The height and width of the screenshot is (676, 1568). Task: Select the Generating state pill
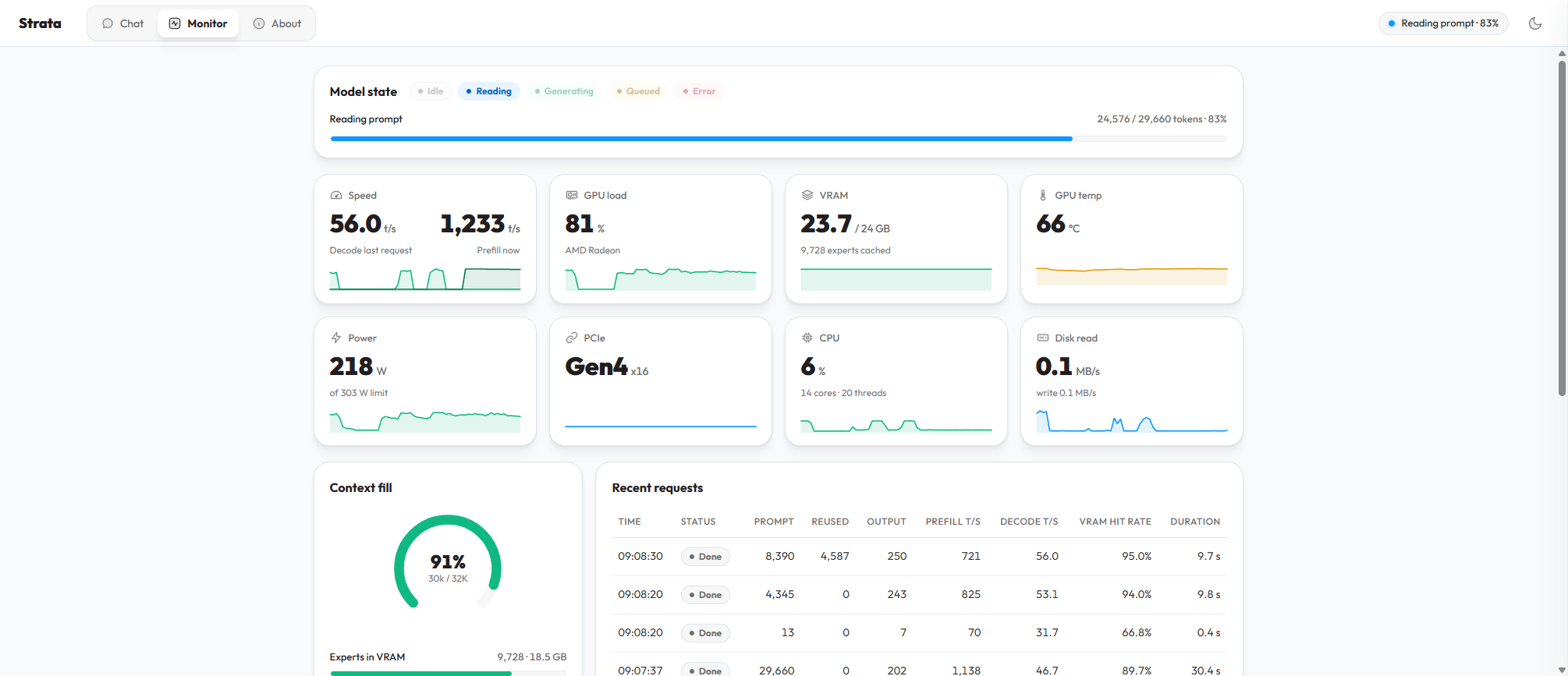564,91
